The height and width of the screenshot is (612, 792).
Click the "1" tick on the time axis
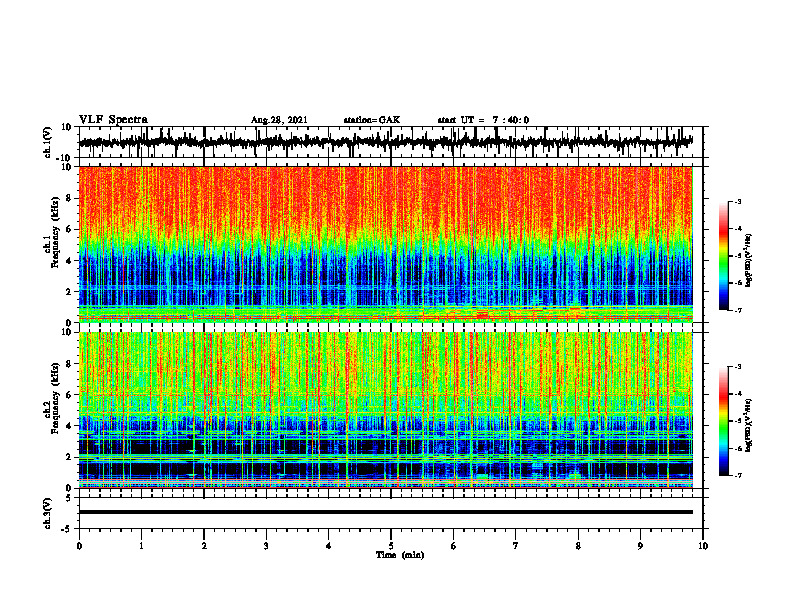click(x=141, y=546)
